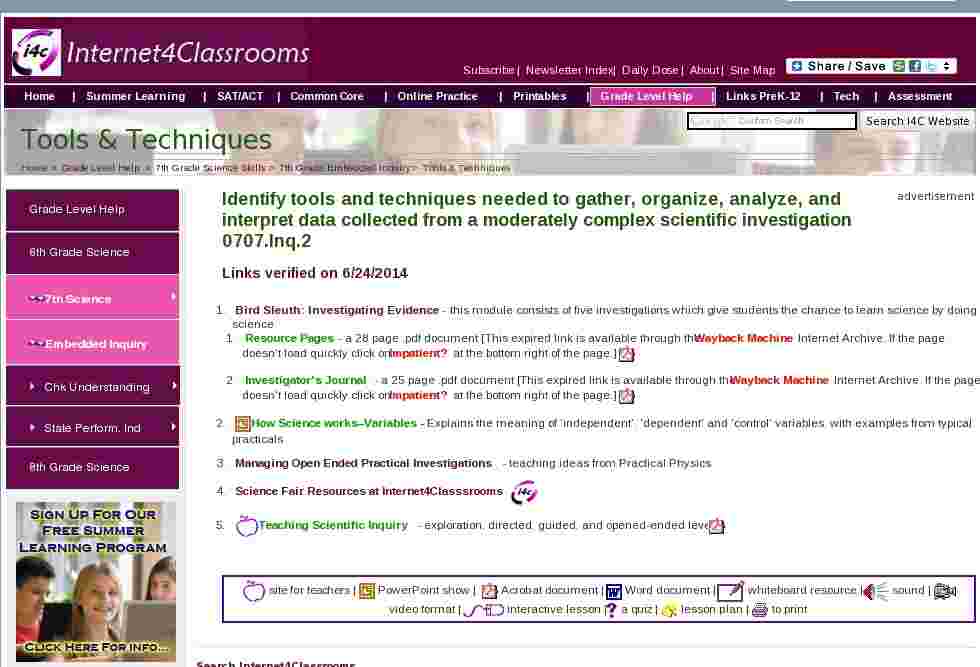Click the Site Map link
This screenshot has height=667, width=980.
point(752,70)
